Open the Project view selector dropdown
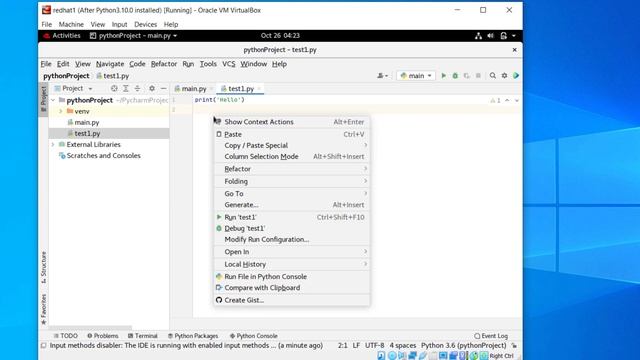The height and width of the screenshot is (360, 640). (x=73, y=89)
